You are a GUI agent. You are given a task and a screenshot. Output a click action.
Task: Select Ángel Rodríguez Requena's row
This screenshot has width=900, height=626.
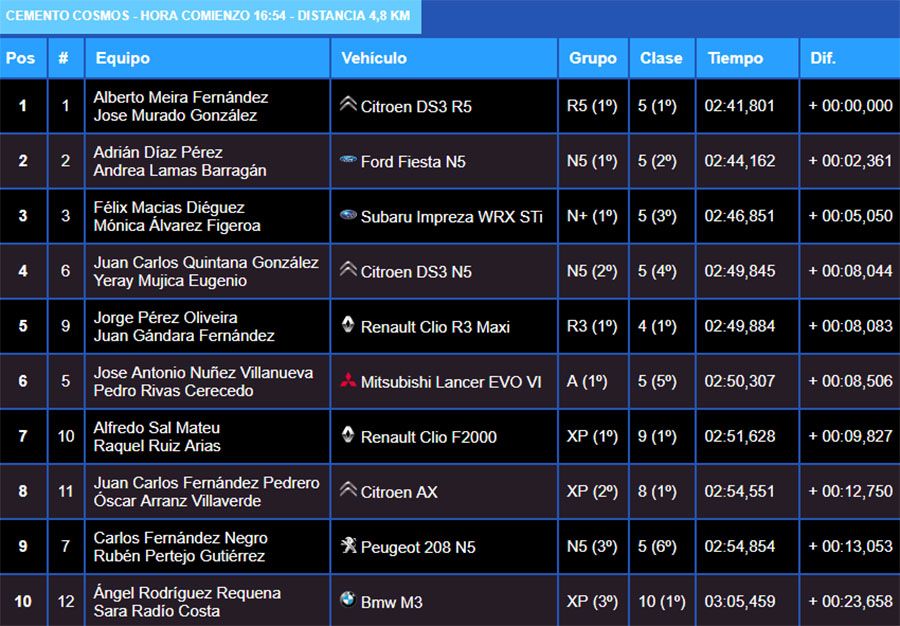coord(187,593)
